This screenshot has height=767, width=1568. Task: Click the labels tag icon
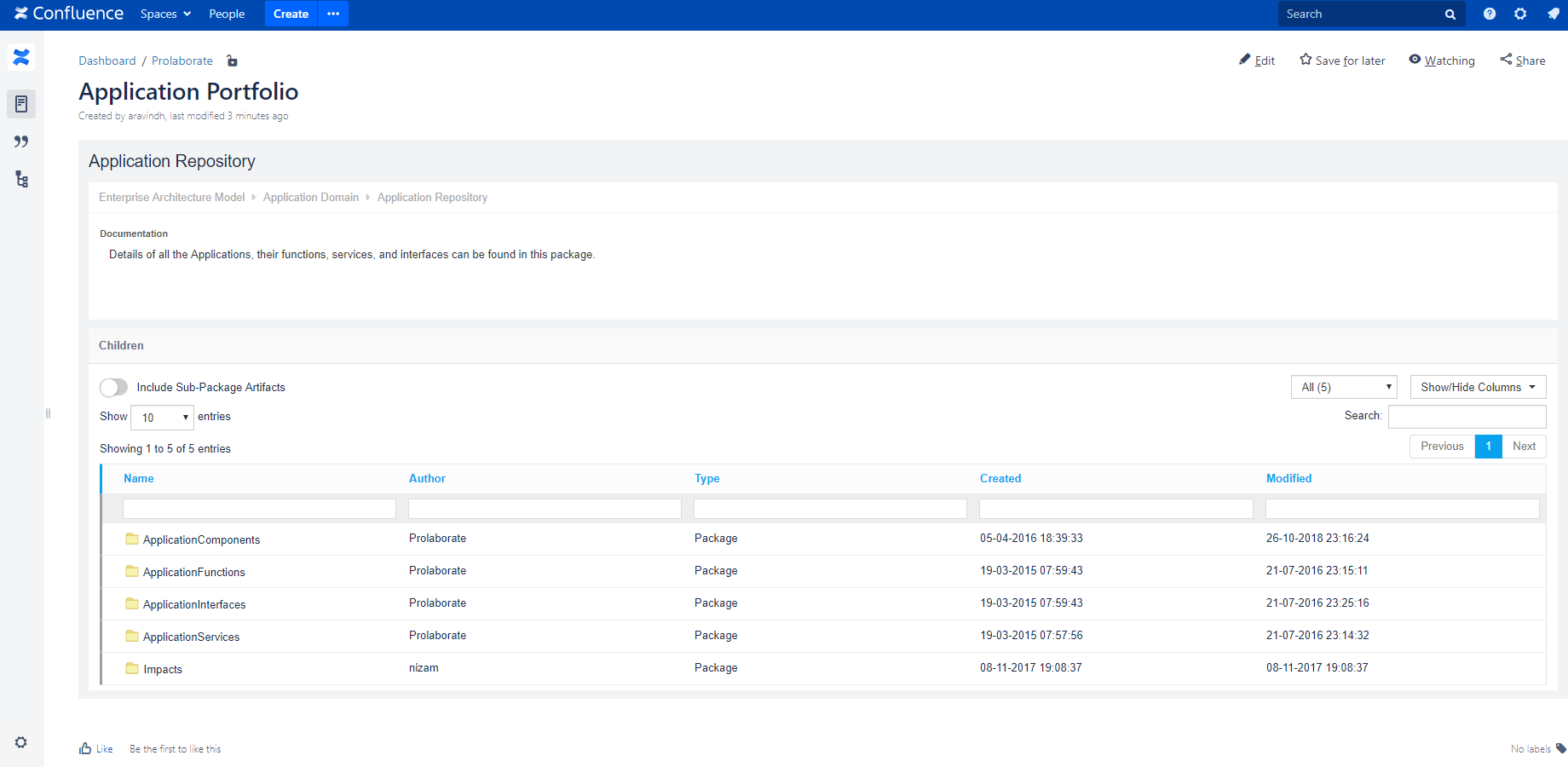1560,748
